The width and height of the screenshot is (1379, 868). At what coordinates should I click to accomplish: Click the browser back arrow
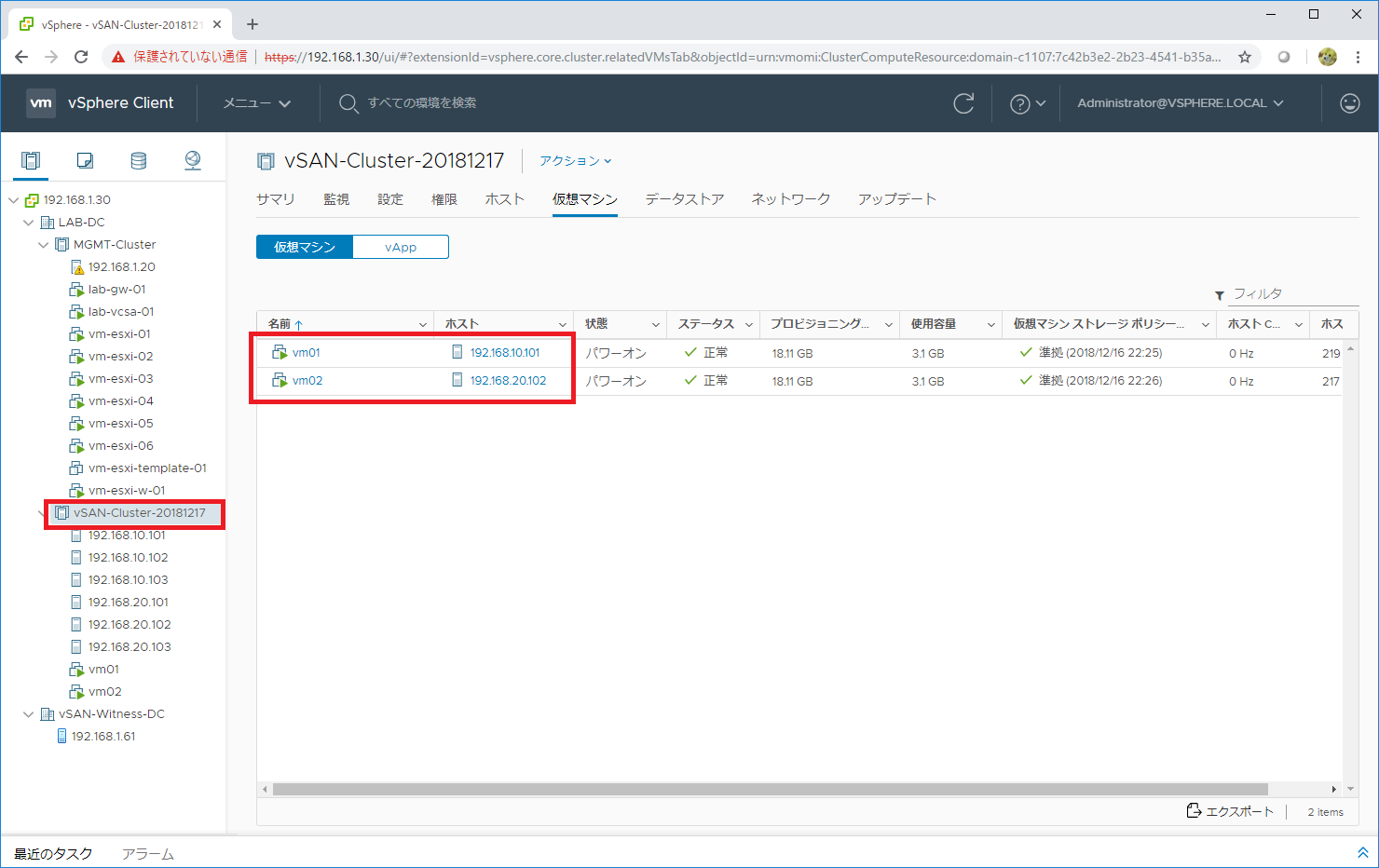coord(21,57)
